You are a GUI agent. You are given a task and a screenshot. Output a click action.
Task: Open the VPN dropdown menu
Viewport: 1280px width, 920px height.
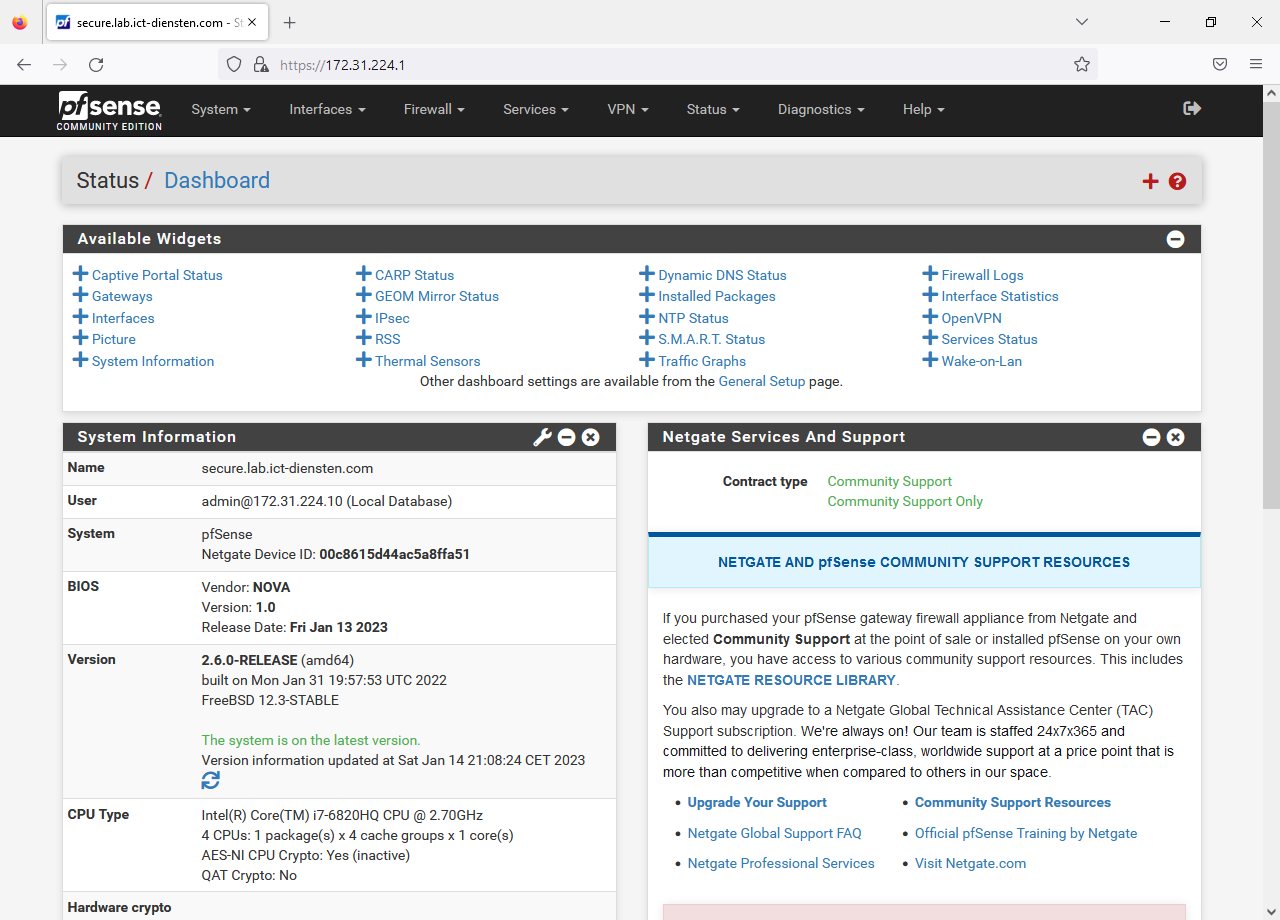click(628, 110)
